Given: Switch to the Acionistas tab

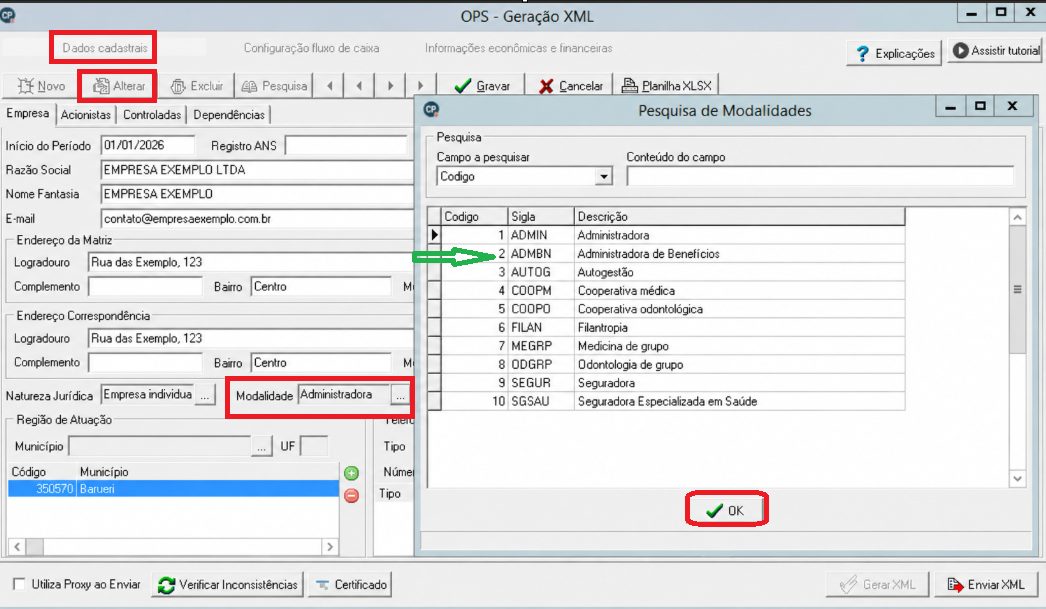Looking at the screenshot, I should pyautogui.click(x=85, y=115).
